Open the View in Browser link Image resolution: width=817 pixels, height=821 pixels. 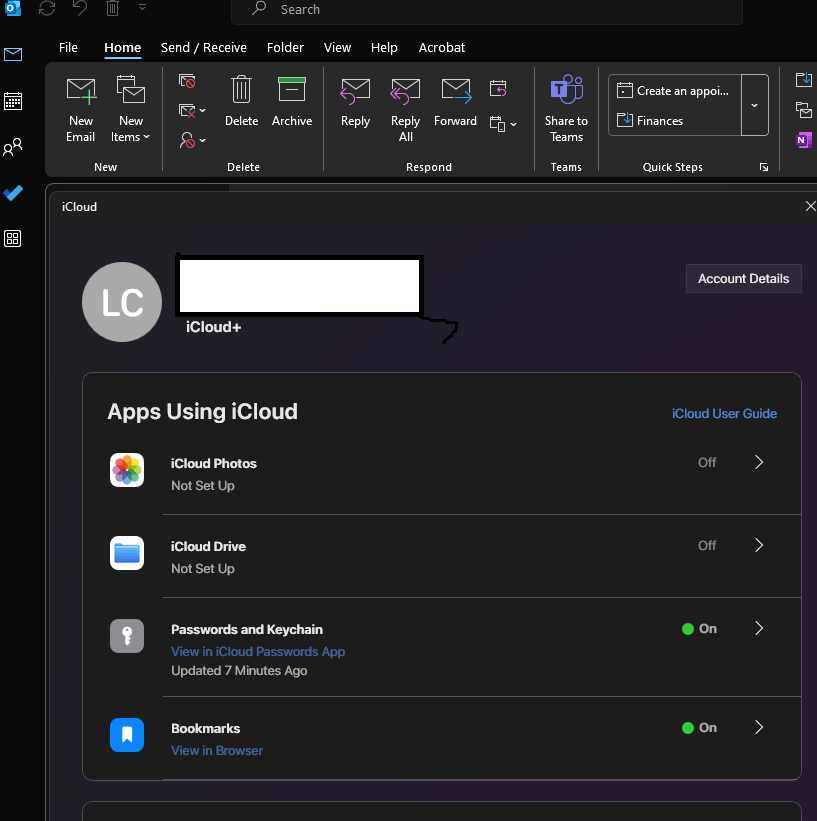point(217,750)
